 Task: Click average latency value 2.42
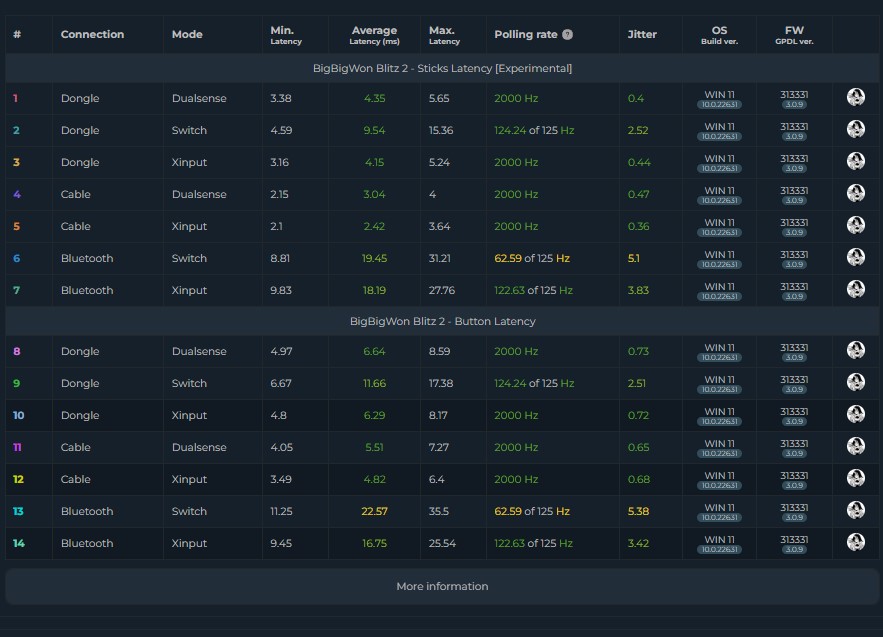pyautogui.click(x=374, y=226)
